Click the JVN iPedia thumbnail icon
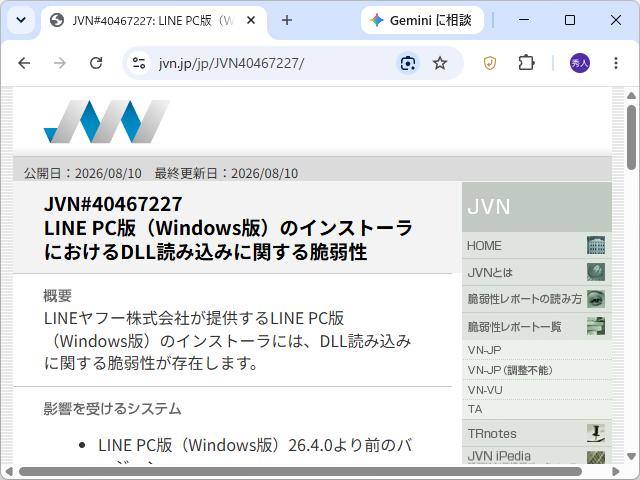Screen dimensions: 640x480 pyautogui.click(x=596, y=457)
